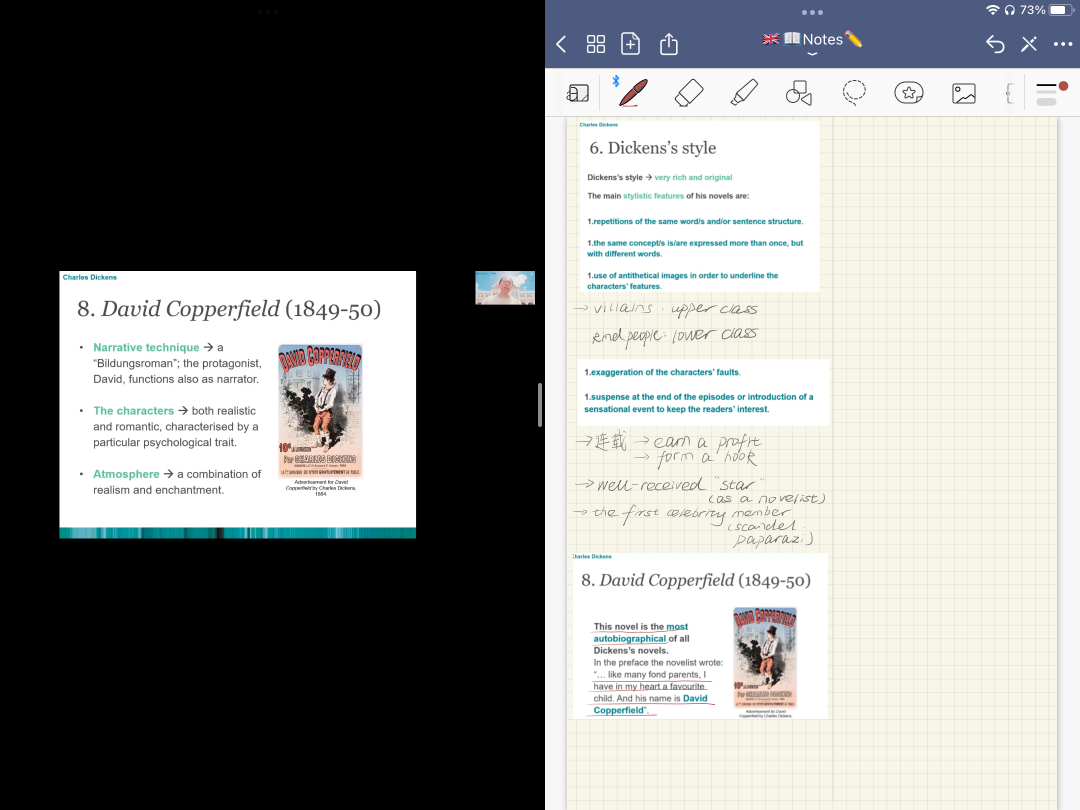The image size is (1080, 810).
Task: Select the Lasso selection tool
Action: [x=853, y=93]
